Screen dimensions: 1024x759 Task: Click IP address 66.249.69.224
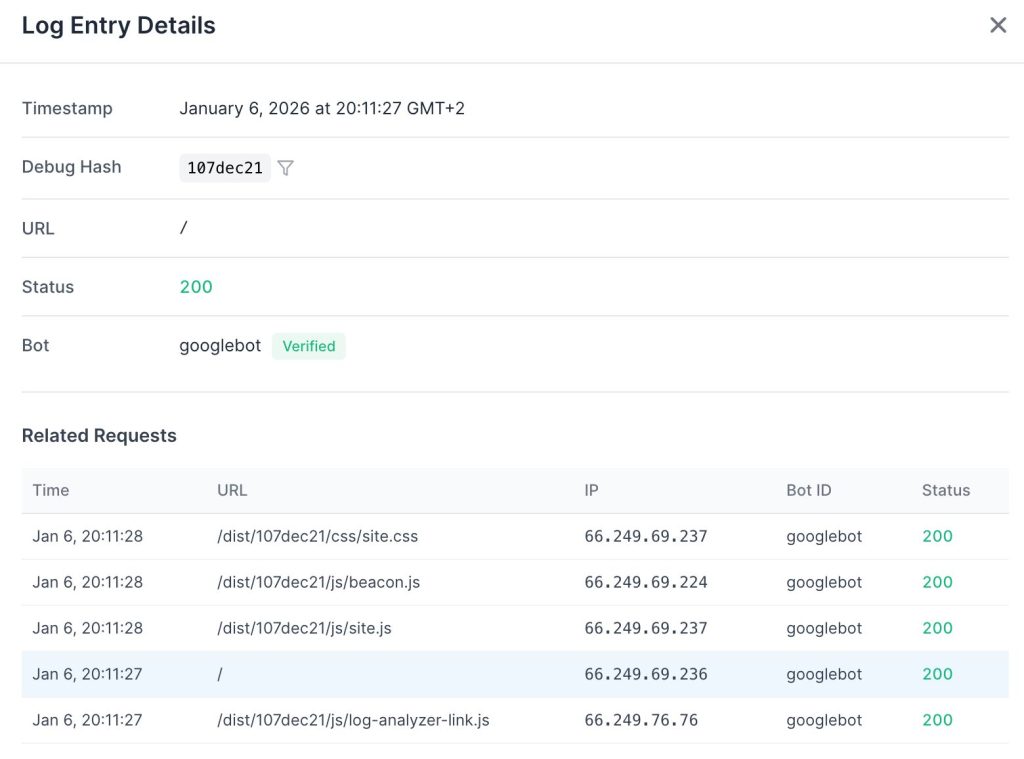pyautogui.click(x=645, y=582)
